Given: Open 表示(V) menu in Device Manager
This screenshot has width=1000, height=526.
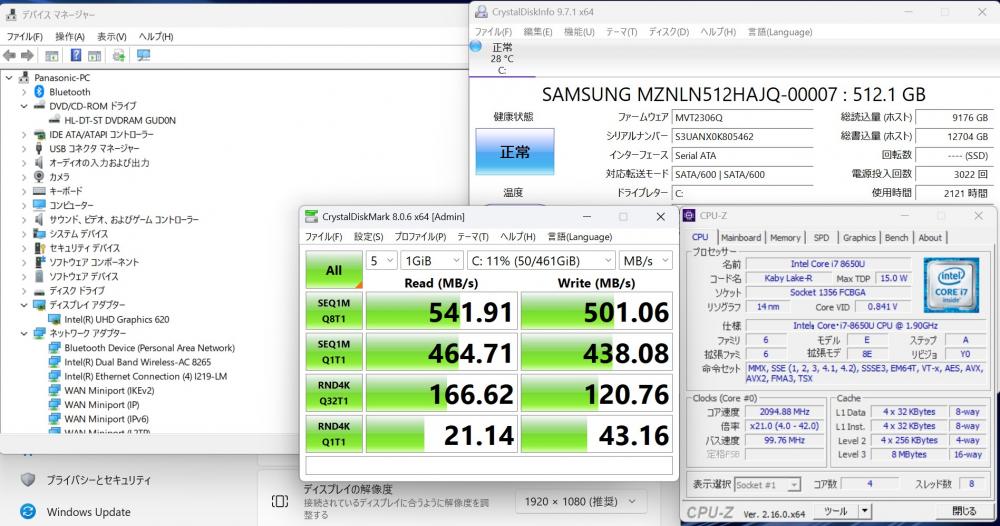Looking at the screenshot, I should click(x=112, y=36).
